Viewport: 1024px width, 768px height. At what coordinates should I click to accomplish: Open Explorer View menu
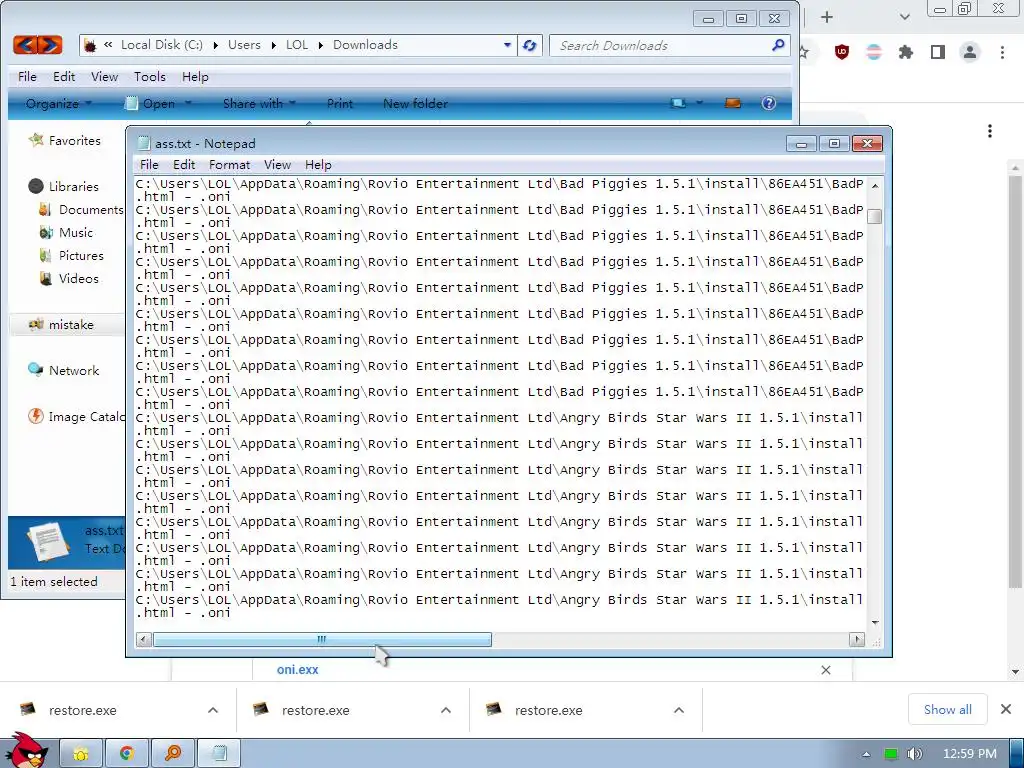pos(104,76)
